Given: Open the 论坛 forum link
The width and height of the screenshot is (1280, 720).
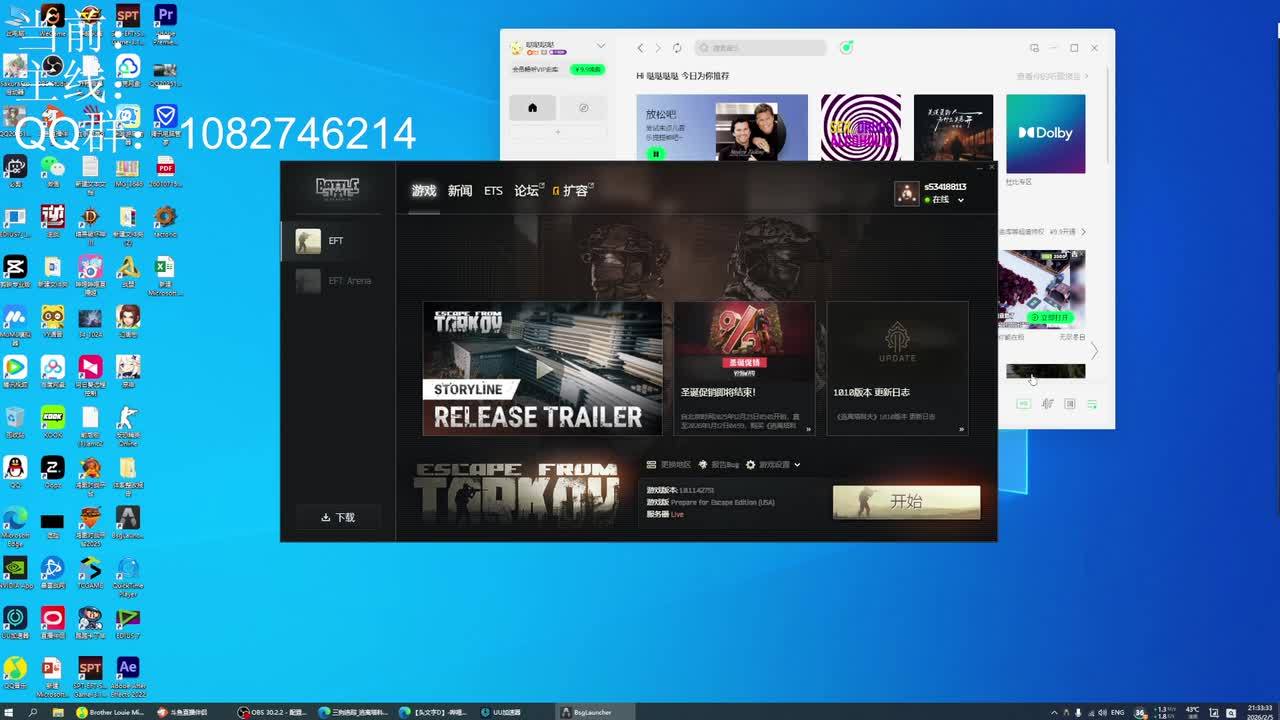Looking at the screenshot, I should tap(527, 191).
